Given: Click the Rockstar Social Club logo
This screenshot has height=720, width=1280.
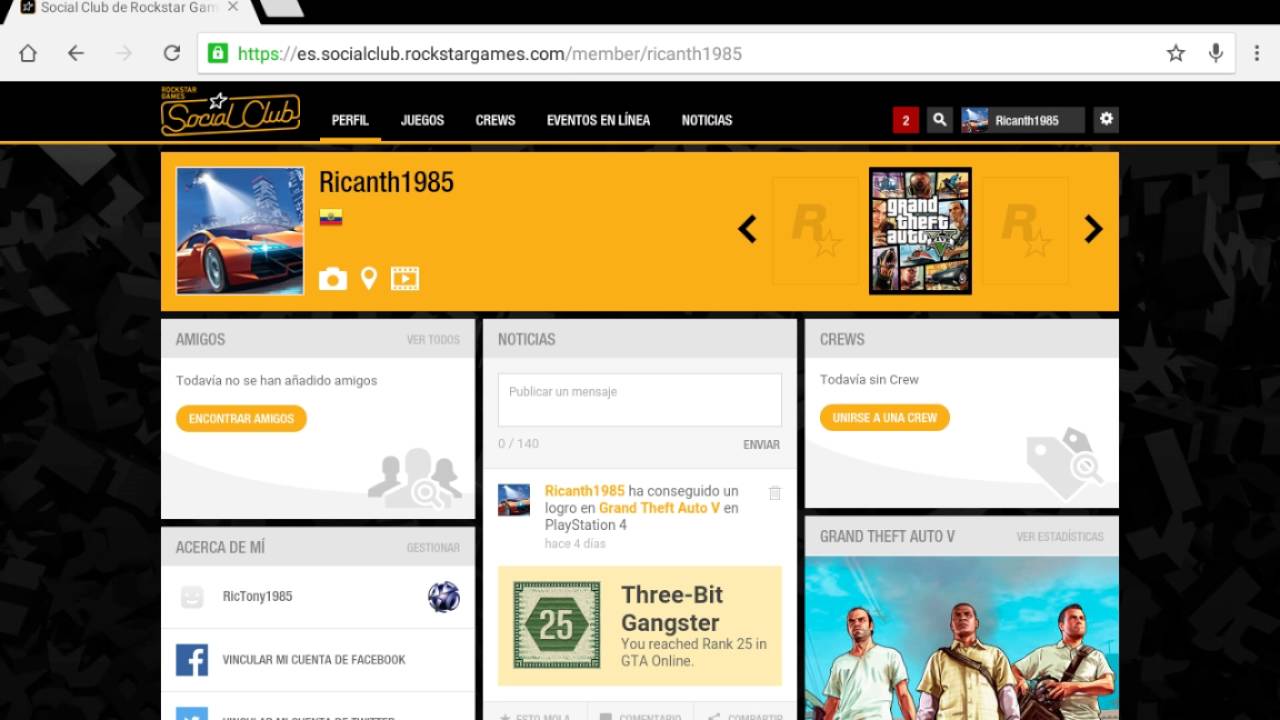Looking at the screenshot, I should 229,112.
